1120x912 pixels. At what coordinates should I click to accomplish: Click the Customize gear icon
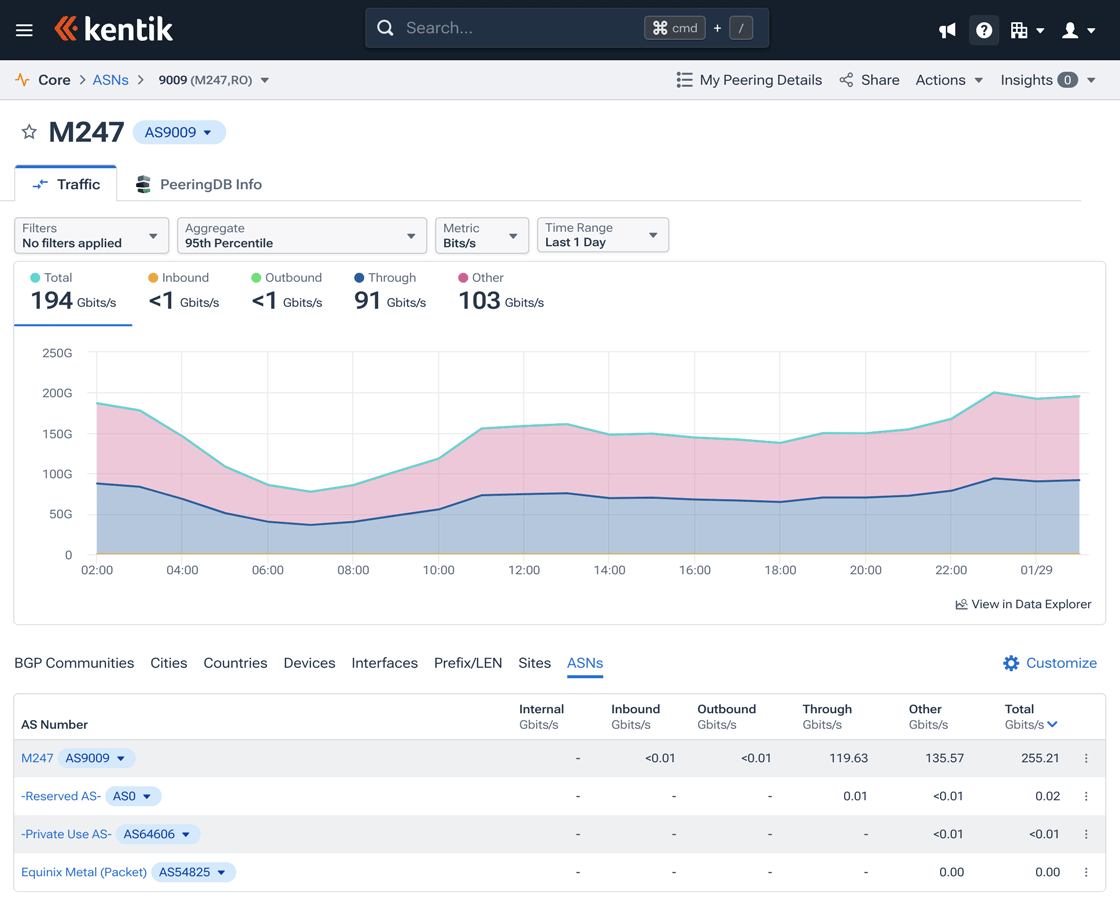point(1011,663)
